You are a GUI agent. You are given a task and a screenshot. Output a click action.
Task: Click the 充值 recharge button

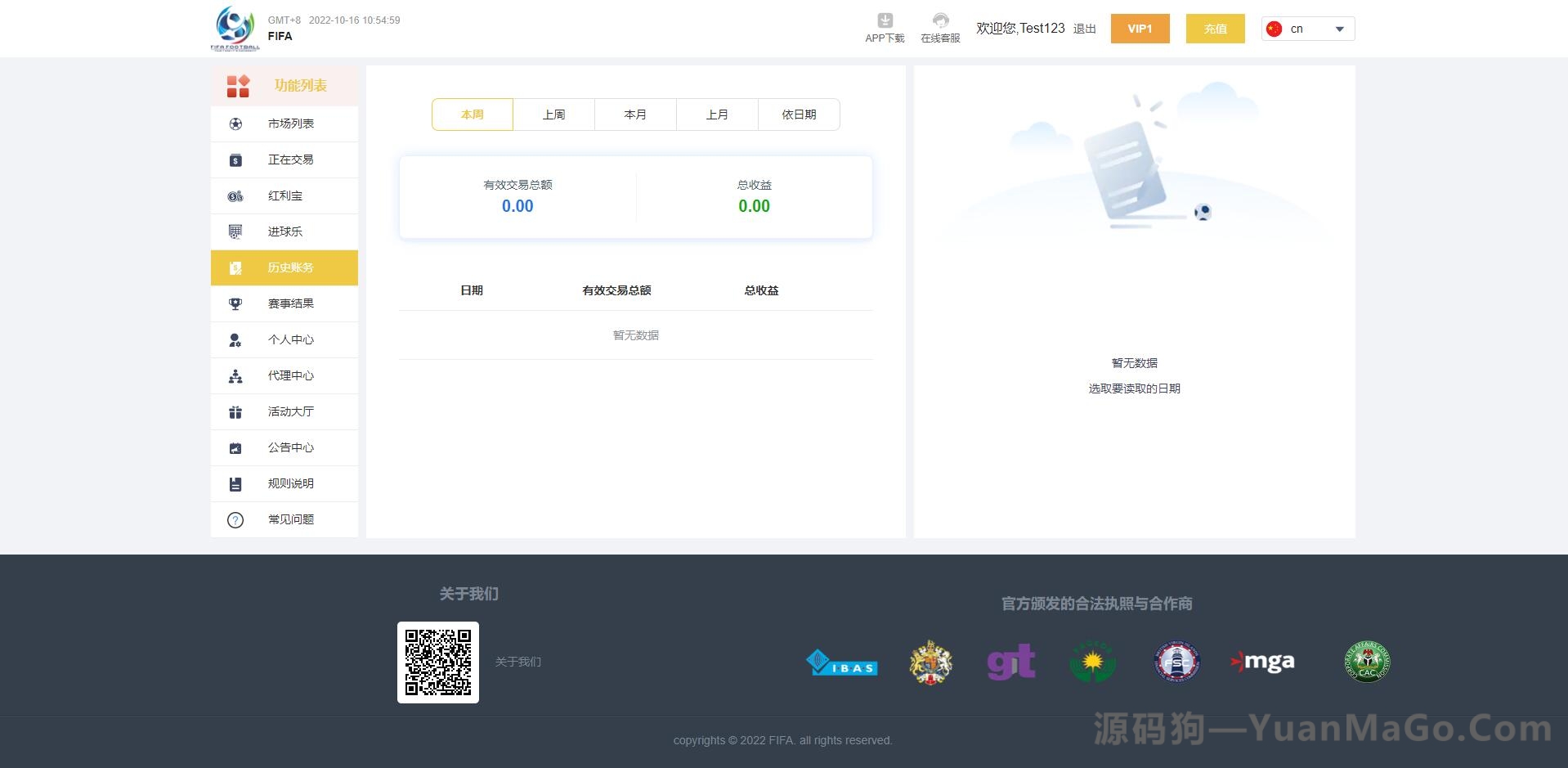click(x=1215, y=29)
